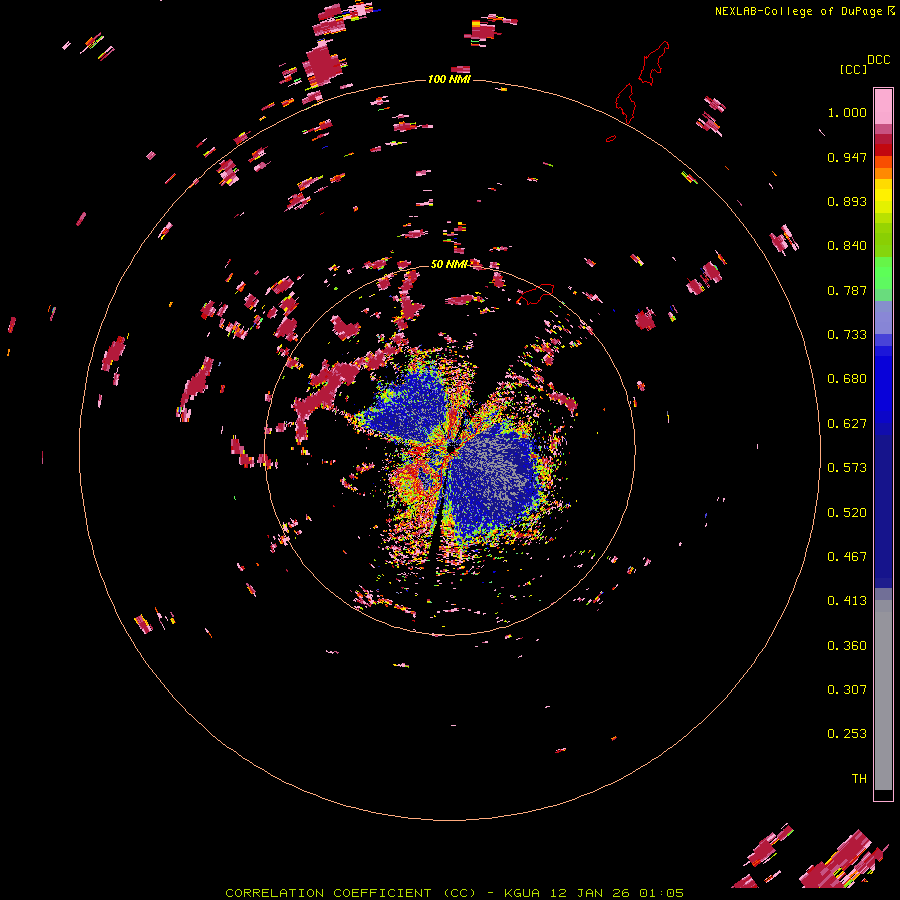Screen dimensions: 900x900
Task: Click the DCC label above the color scale
Action: [x=878, y=60]
